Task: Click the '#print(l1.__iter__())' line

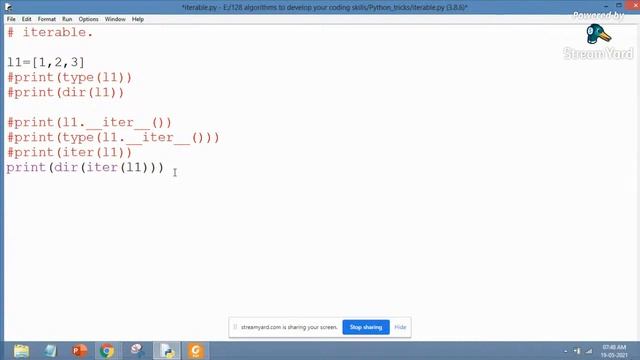Action: (x=89, y=122)
